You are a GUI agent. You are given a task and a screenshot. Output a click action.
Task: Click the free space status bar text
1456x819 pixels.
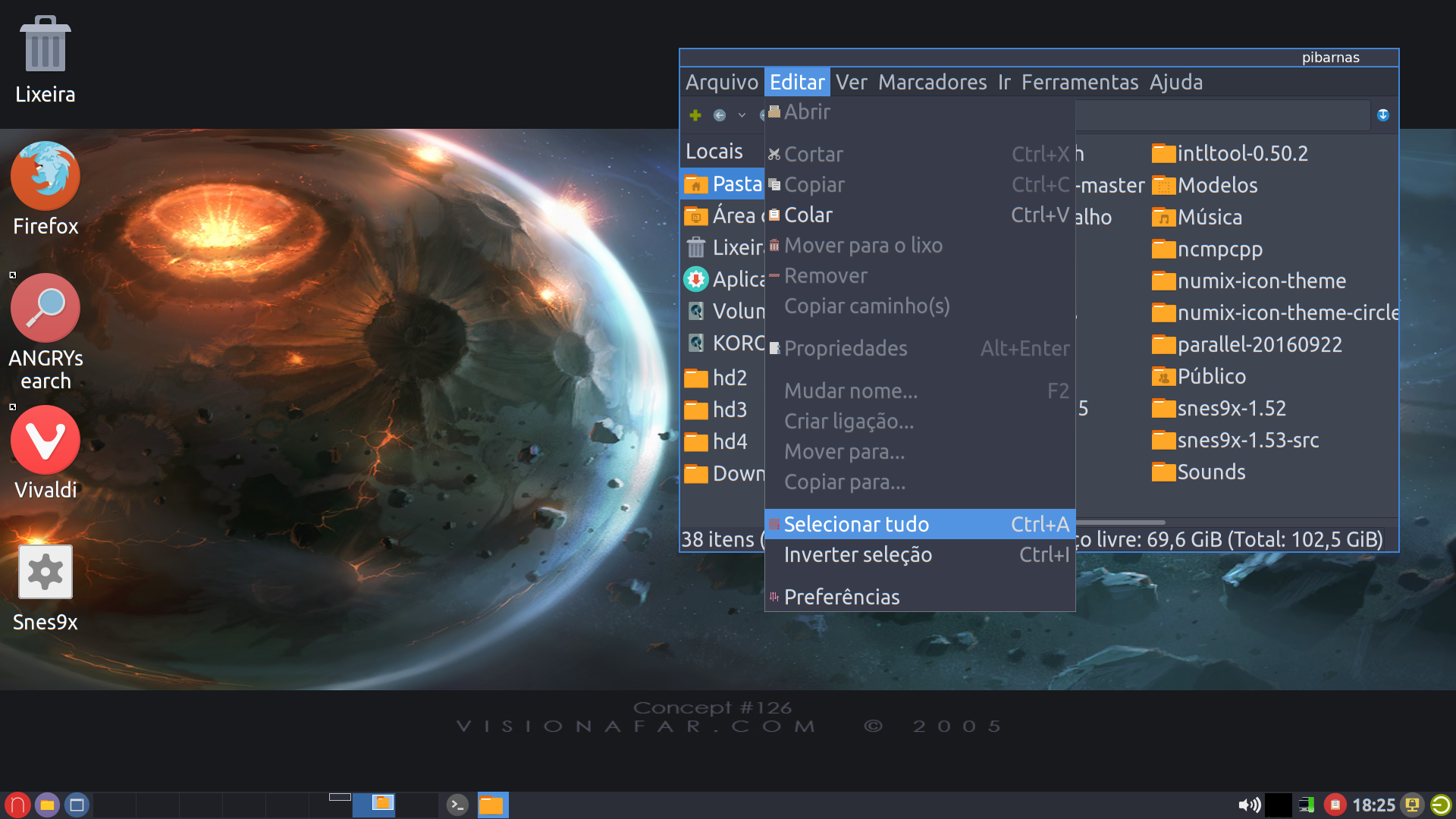tap(1229, 539)
